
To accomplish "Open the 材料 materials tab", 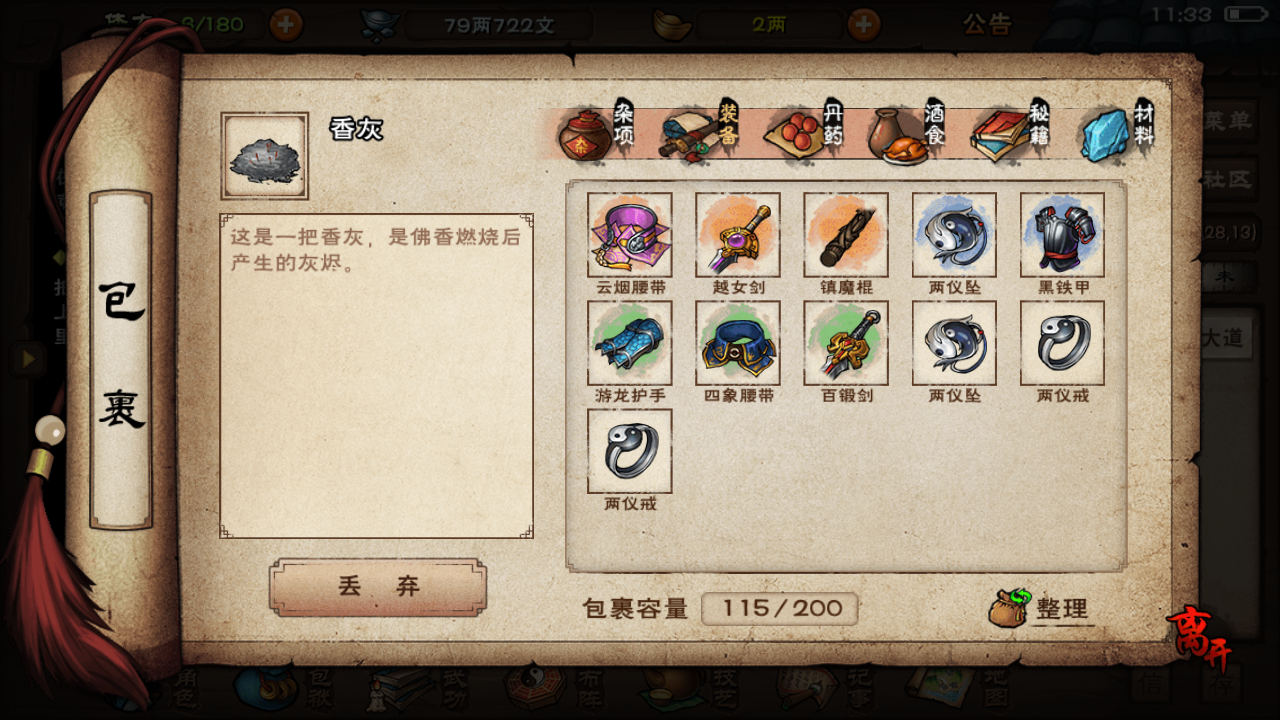I will (x=1117, y=131).
